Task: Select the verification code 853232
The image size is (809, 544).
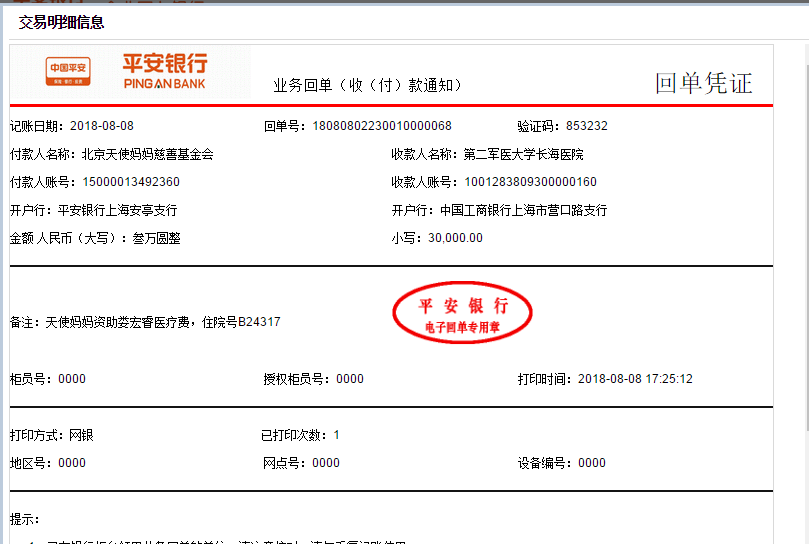Action: tap(587, 126)
